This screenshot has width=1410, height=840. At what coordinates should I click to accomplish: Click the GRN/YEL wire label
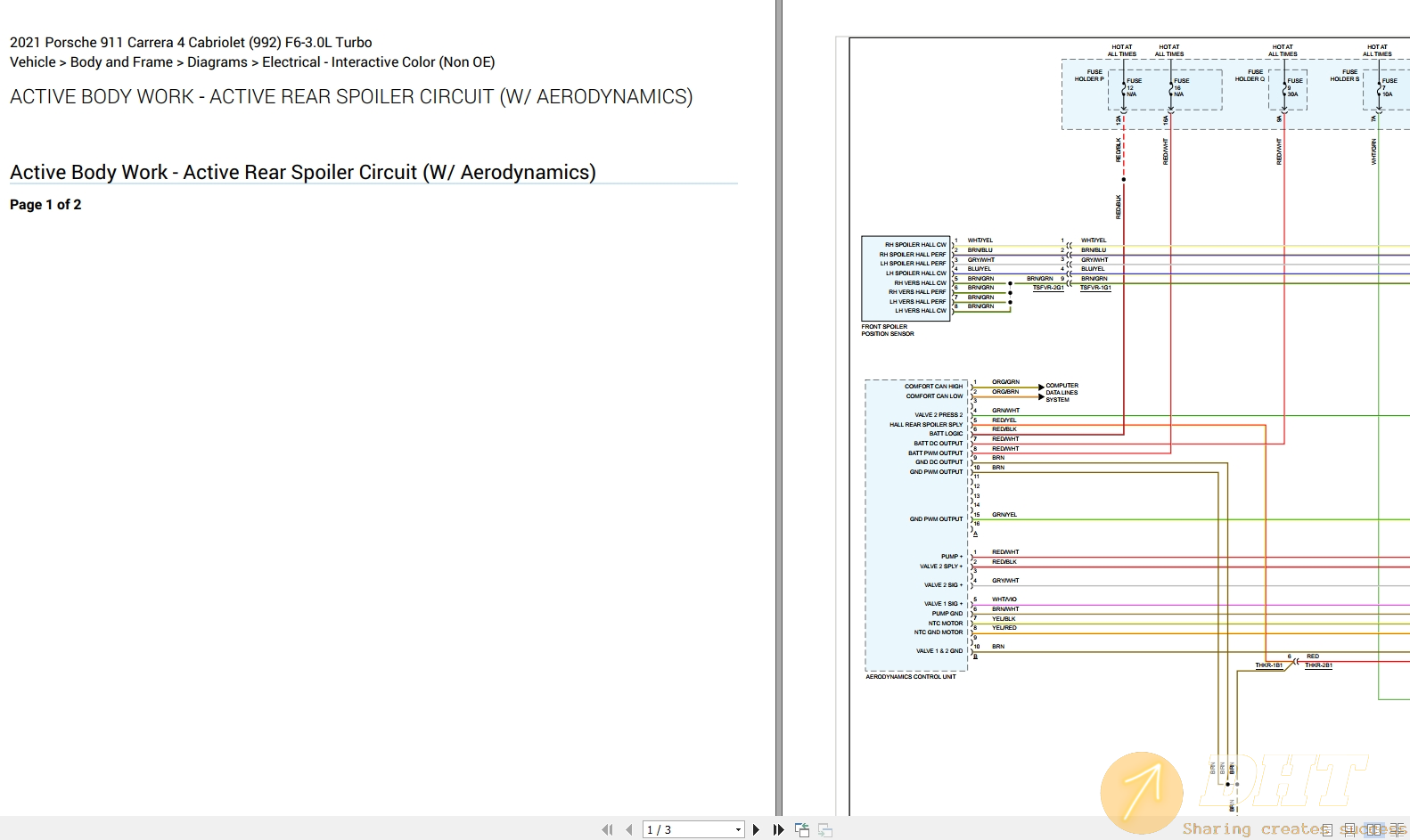1004,515
